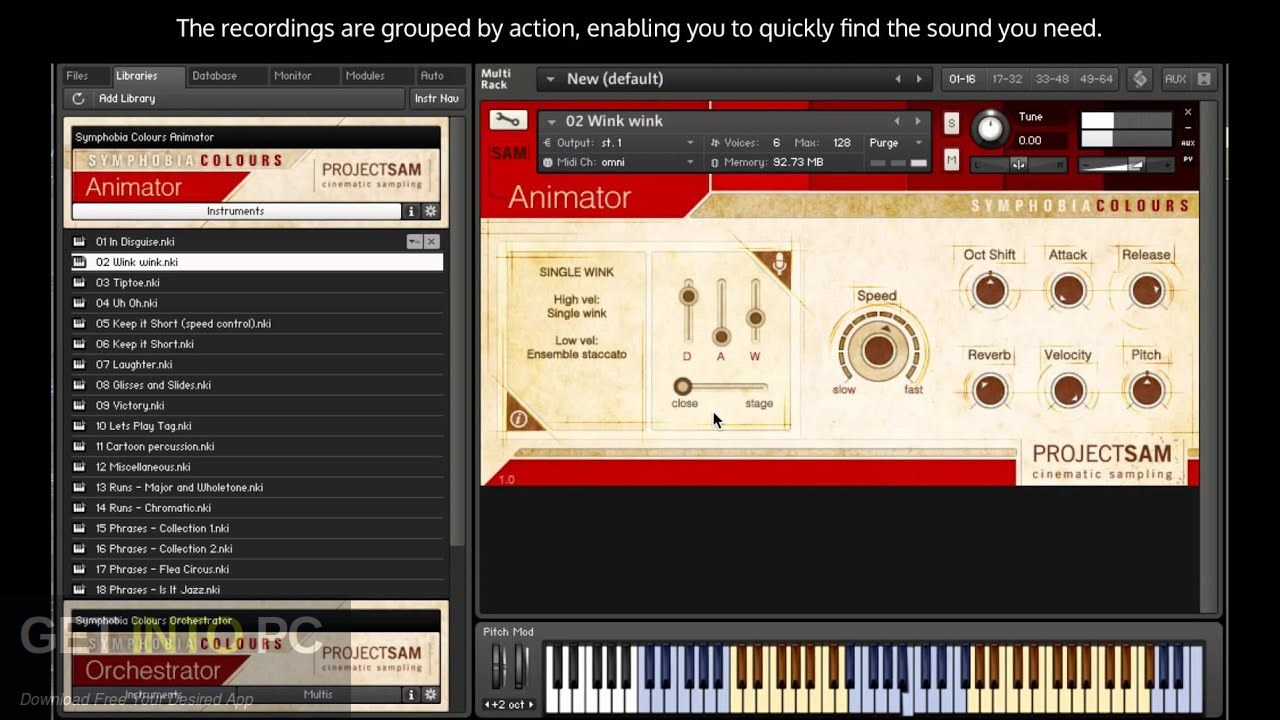Select rack page 49-64
This screenshot has width=1280, height=720.
1096,79
